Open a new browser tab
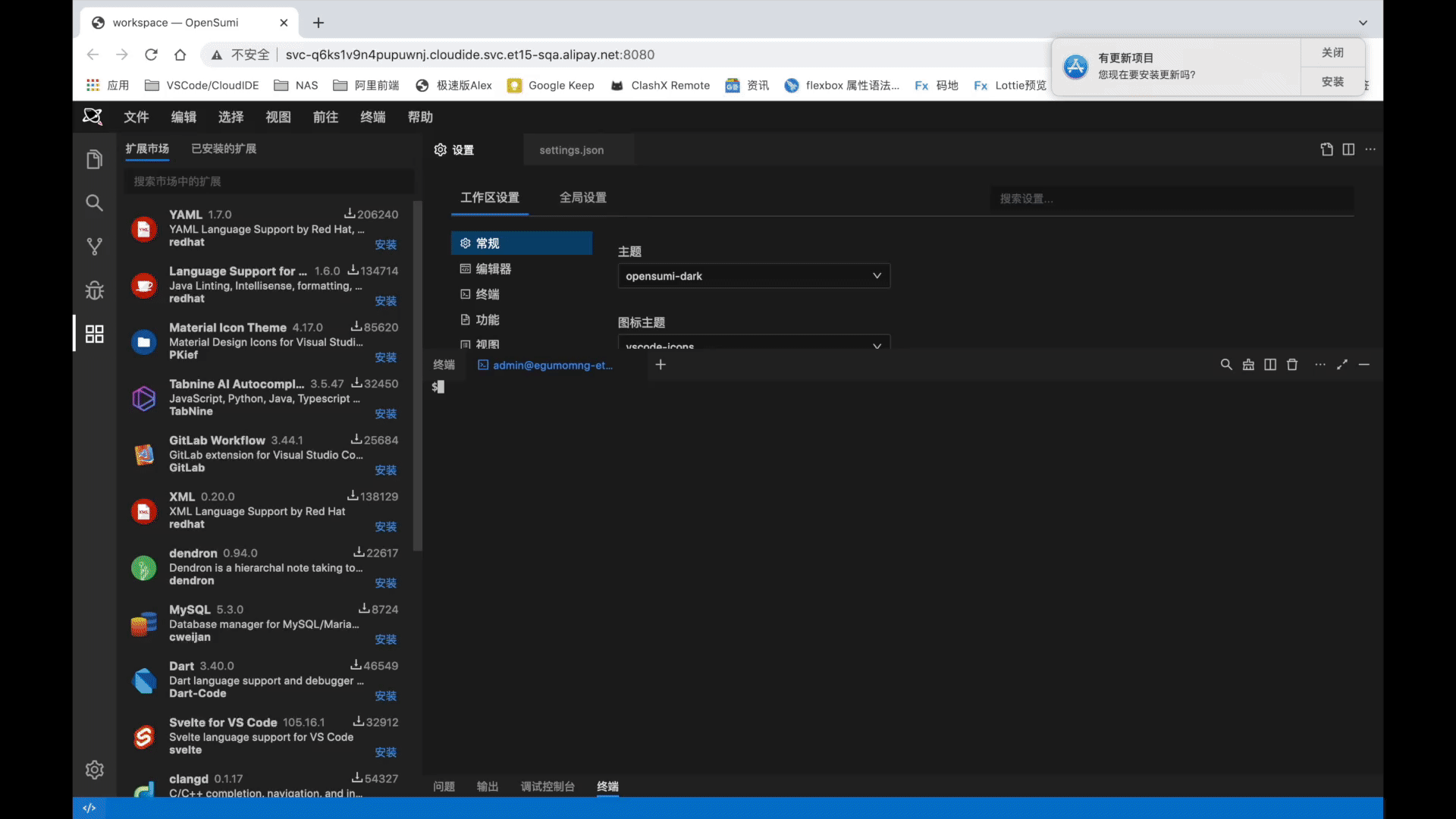Screen dimensions: 1456x819 click(318, 23)
